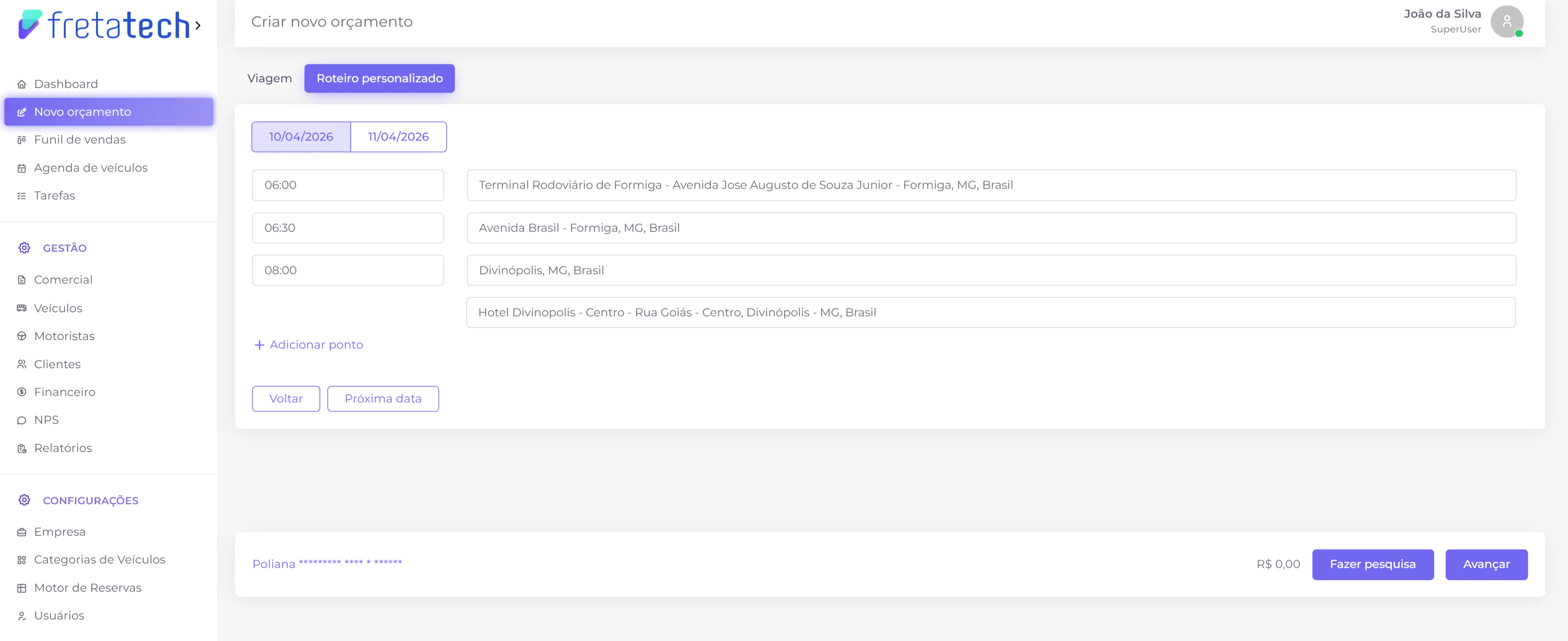
Task: Click the user avatar profile picture
Action: 1506,22
